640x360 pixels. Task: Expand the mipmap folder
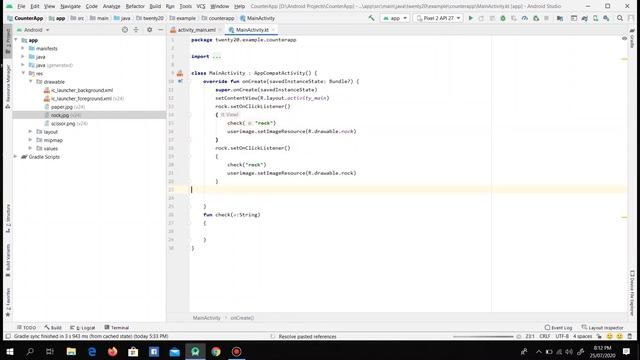pos(30,140)
